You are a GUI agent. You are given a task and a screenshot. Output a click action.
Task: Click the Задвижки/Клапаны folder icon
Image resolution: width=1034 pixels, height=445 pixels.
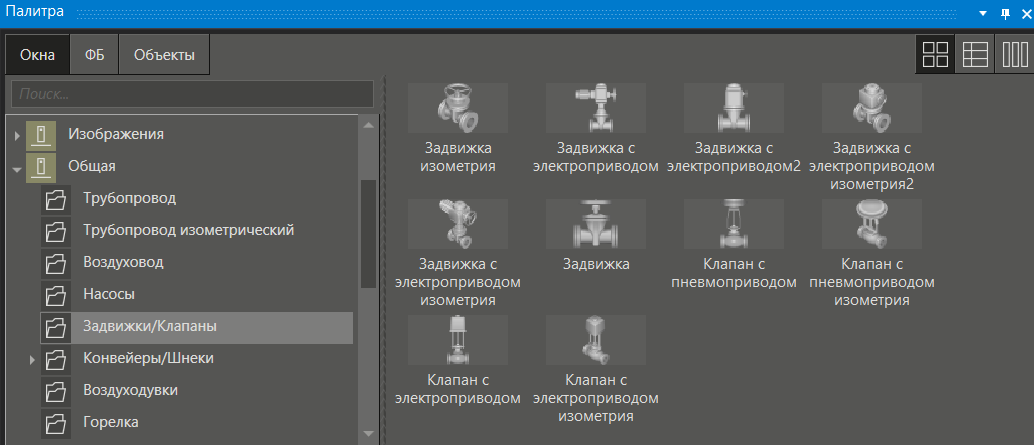click(x=56, y=326)
